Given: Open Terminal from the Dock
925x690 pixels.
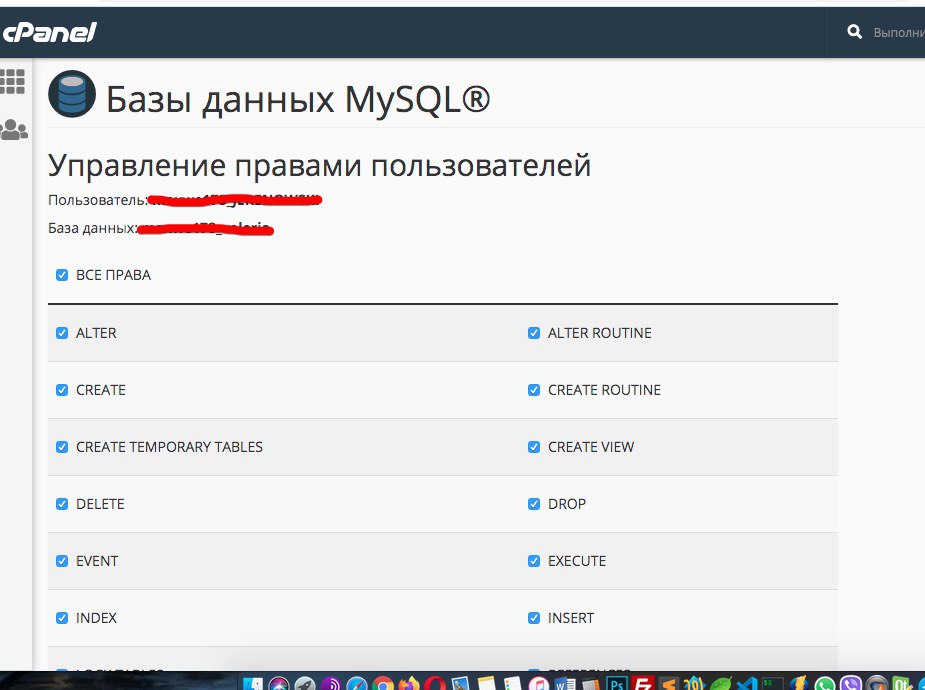Looking at the screenshot, I should [772, 684].
